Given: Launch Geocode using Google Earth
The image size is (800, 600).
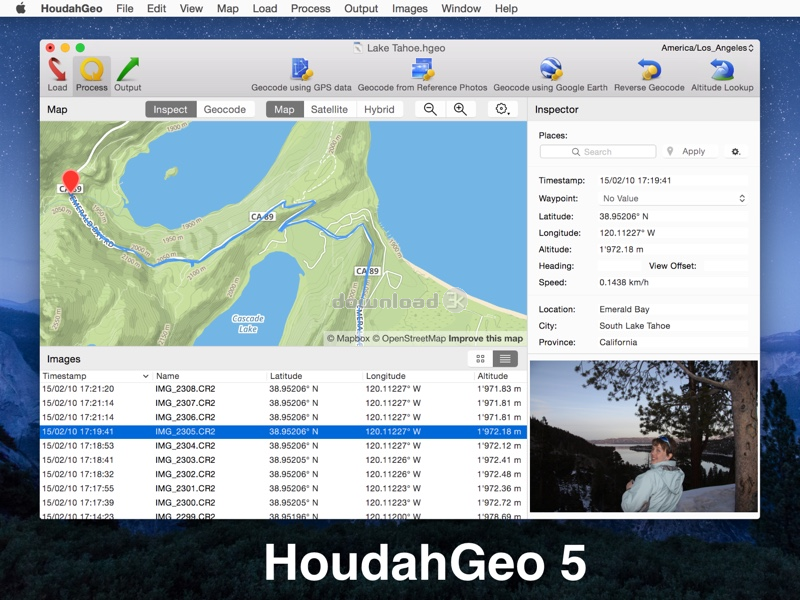Looking at the screenshot, I should [x=551, y=74].
